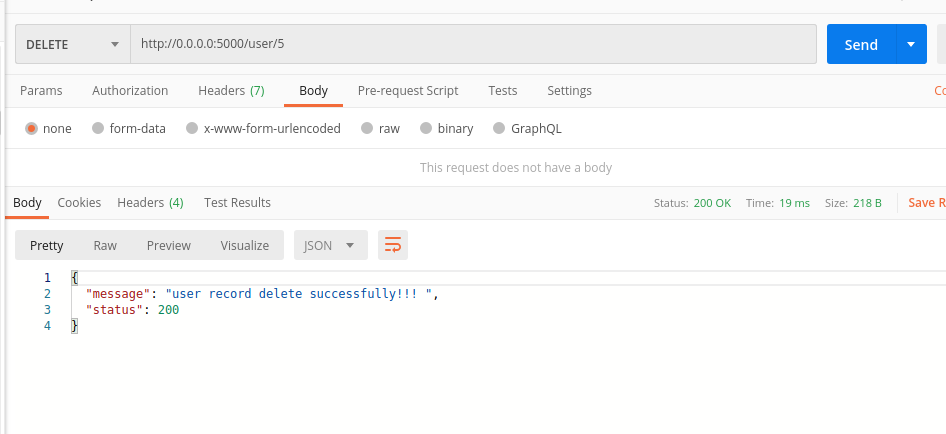Open the Send button dropdown arrow
This screenshot has height=434, width=946.
[x=910, y=44]
